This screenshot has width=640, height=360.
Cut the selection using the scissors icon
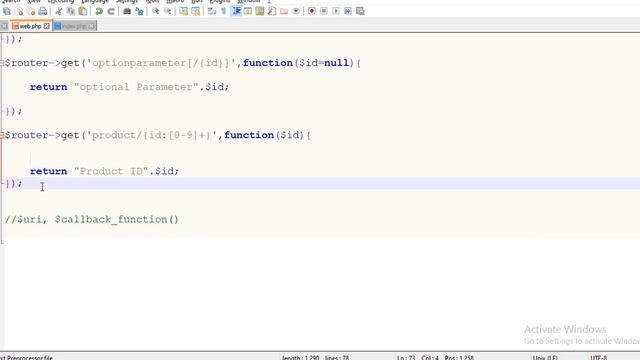[x=59, y=11]
